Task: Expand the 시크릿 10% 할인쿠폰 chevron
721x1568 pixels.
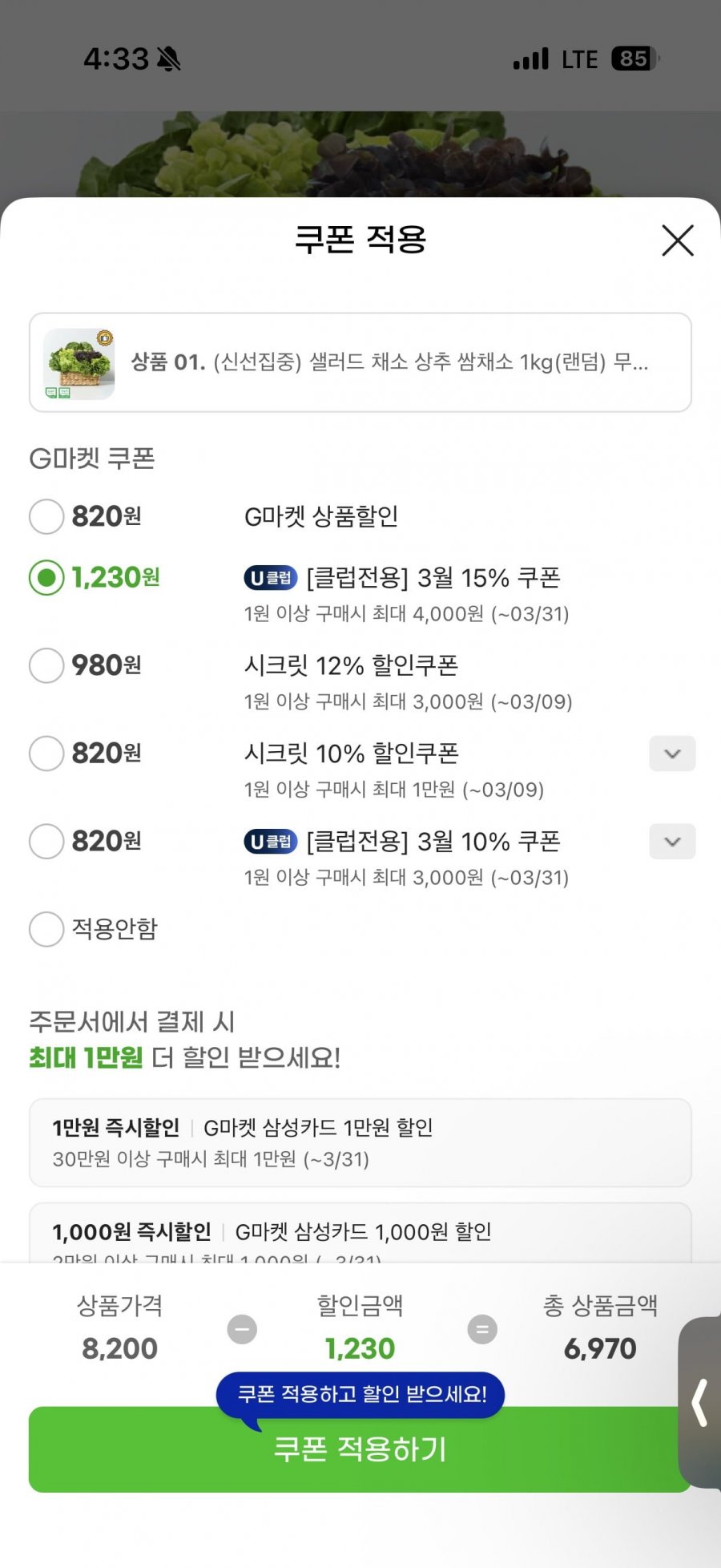Action: pyautogui.click(x=672, y=754)
